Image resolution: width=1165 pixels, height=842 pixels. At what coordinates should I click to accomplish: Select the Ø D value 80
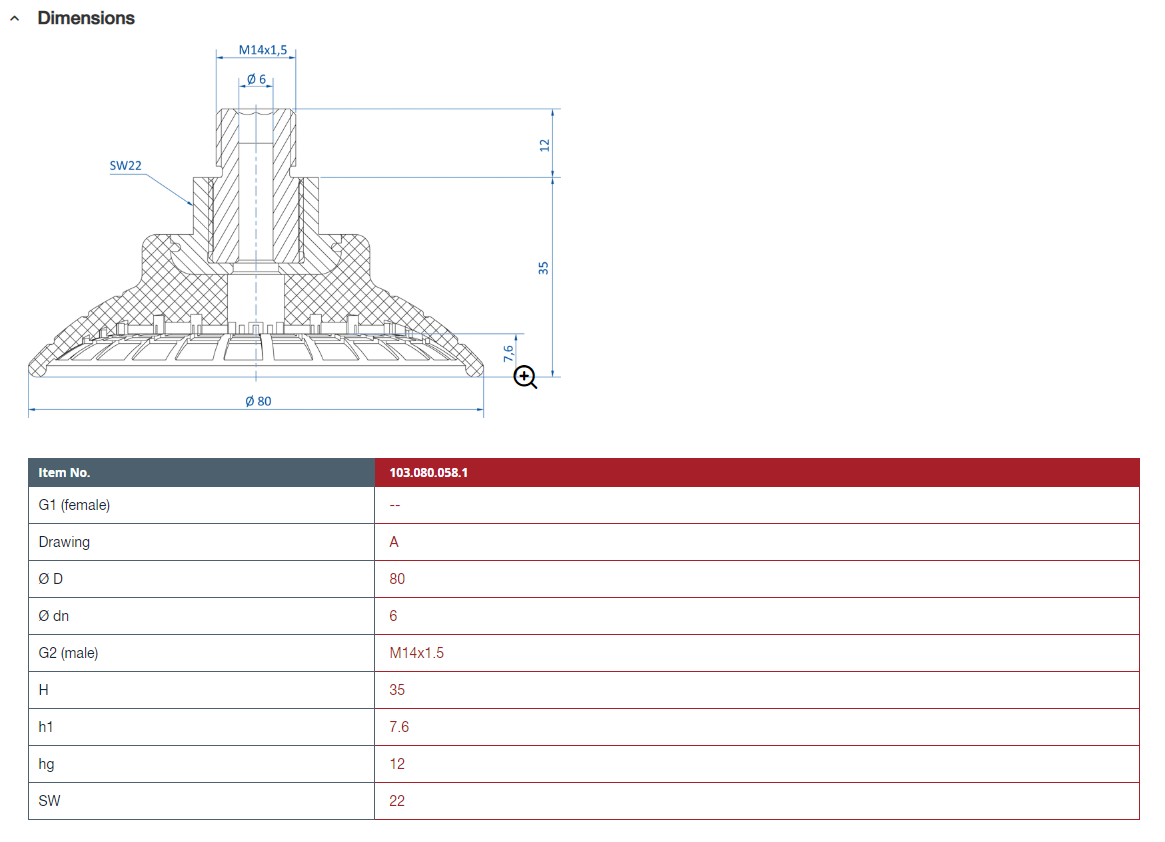397,579
